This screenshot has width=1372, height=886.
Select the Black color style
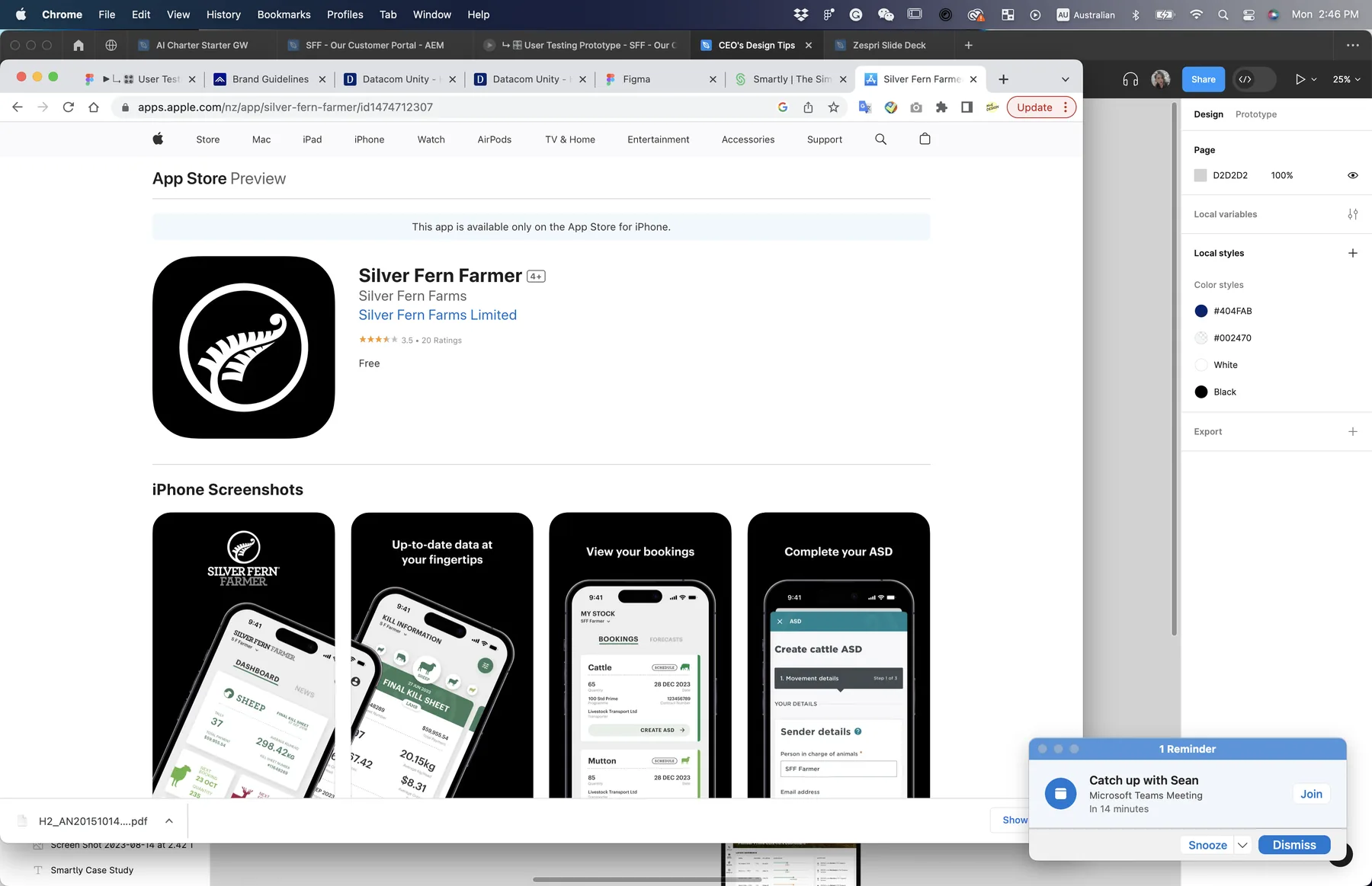[1216, 392]
